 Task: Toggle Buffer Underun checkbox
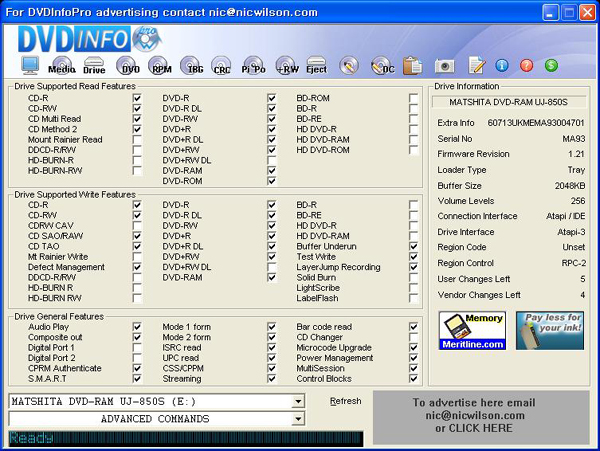413,246
